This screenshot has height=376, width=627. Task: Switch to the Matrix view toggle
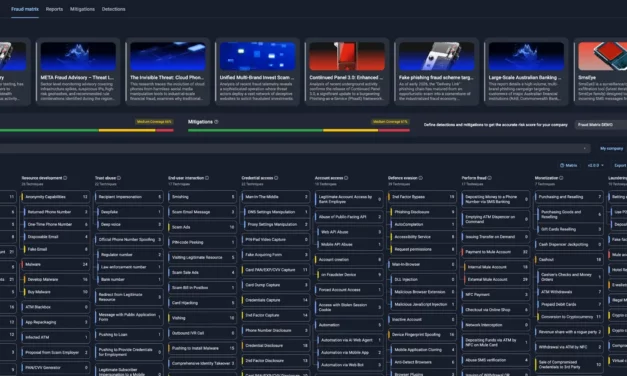point(568,165)
